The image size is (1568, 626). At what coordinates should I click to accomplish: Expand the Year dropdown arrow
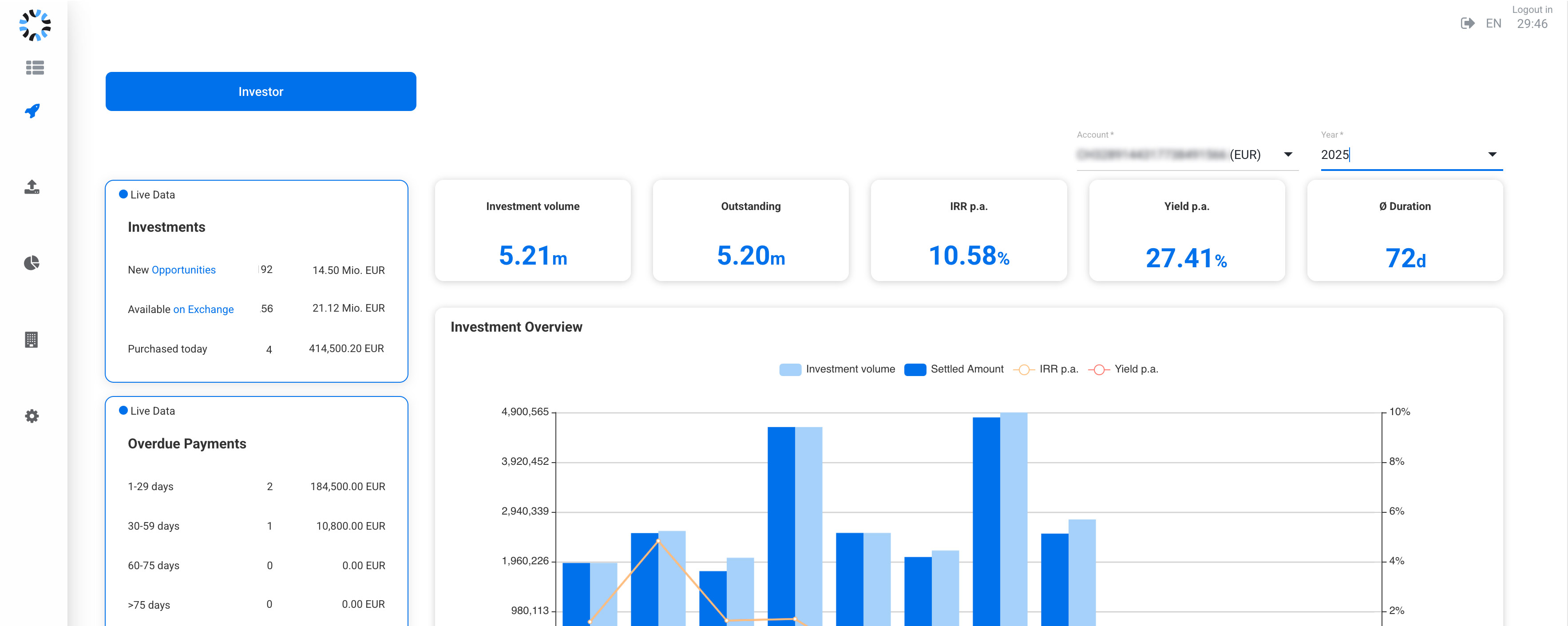1492,155
